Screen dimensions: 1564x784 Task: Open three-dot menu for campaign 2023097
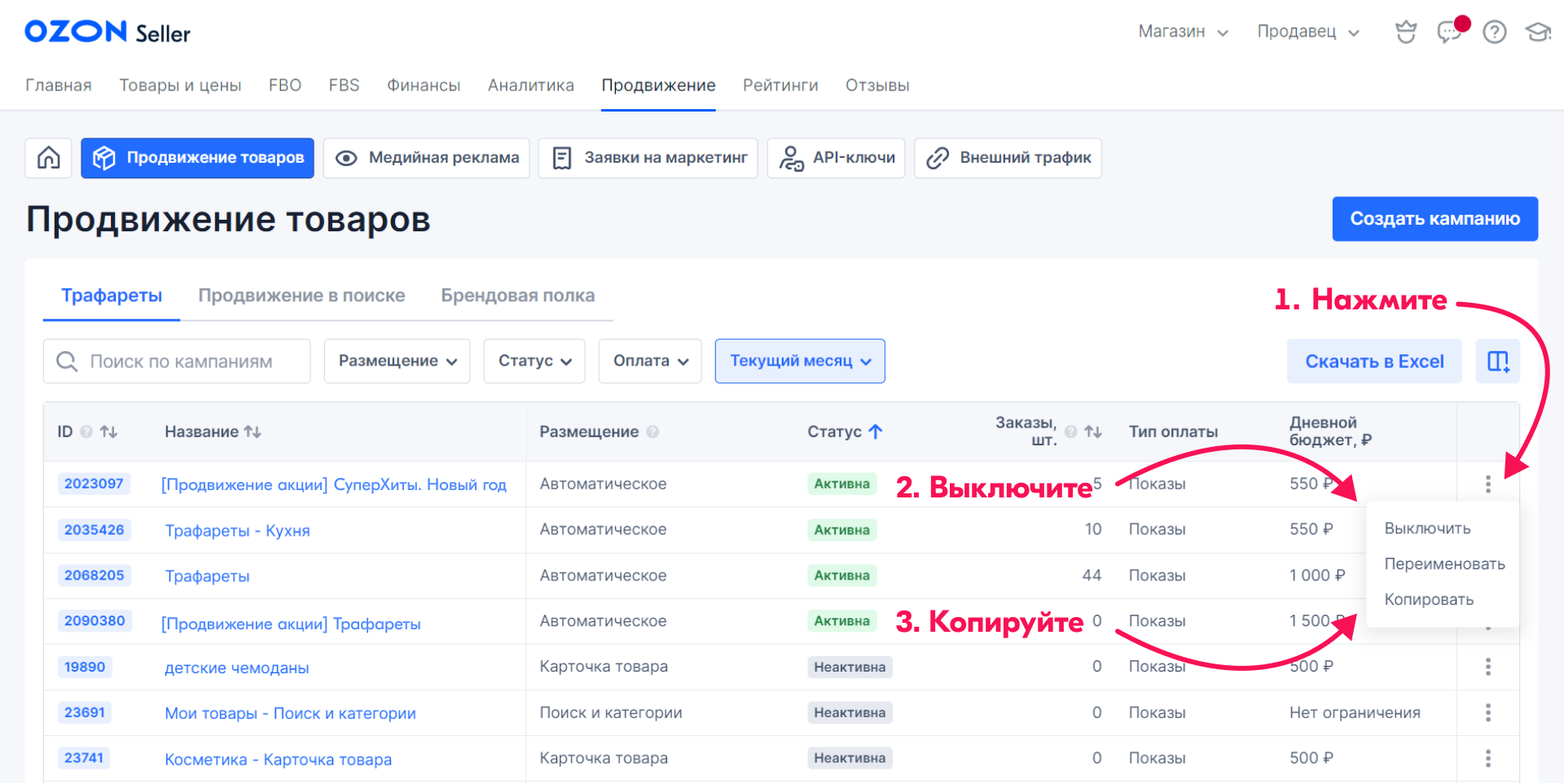coord(1488,484)
